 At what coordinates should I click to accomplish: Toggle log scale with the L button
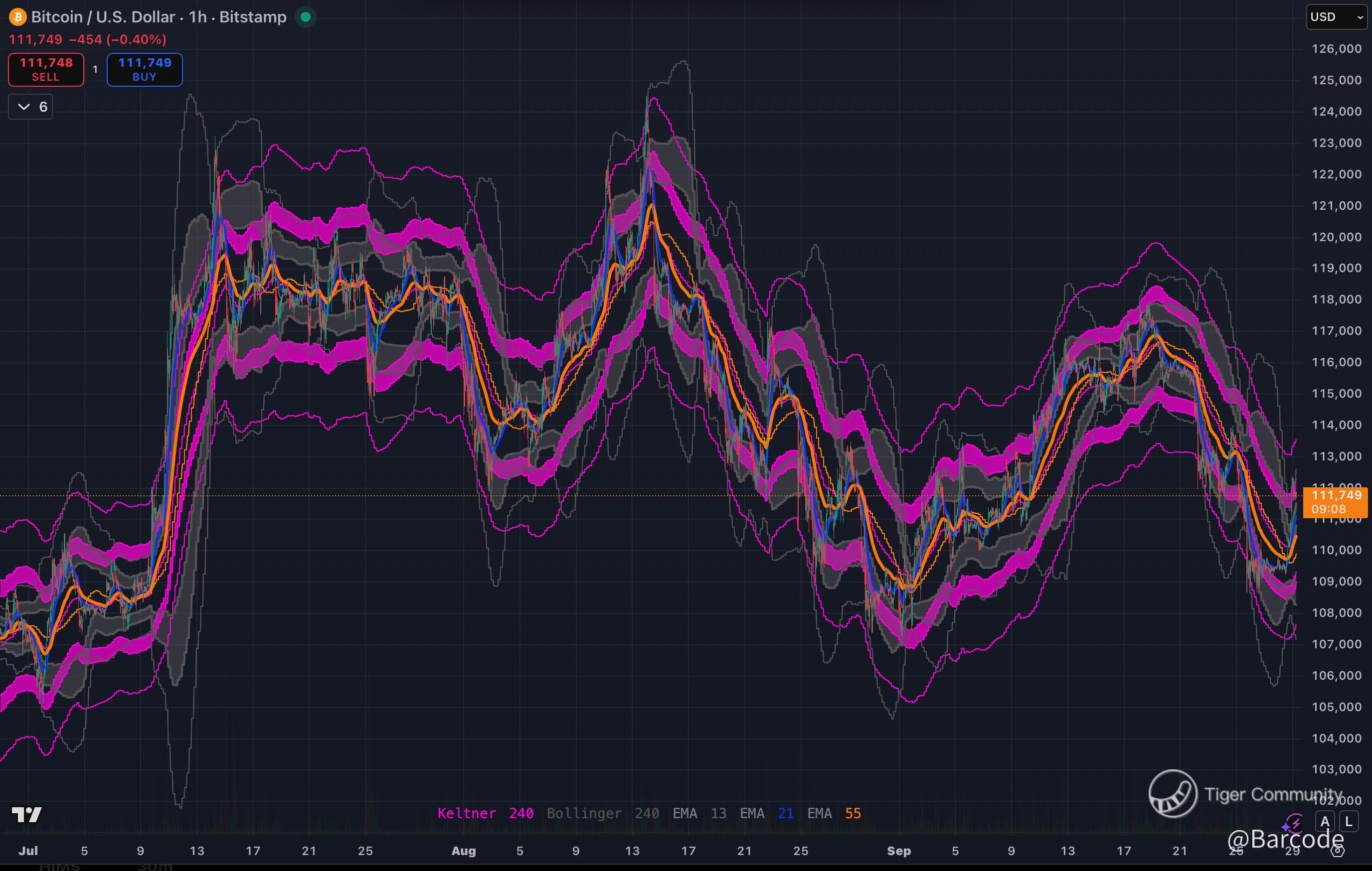pyautogui.click(x=1349, y=822)
